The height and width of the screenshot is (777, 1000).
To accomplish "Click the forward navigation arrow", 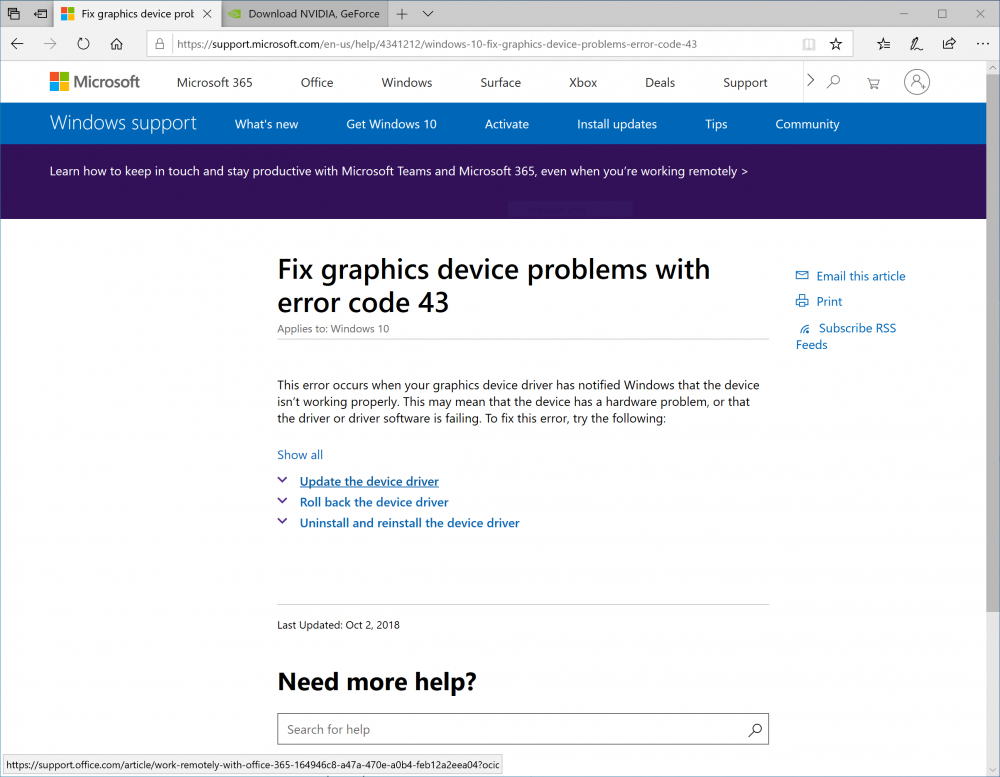I will [x=50, y=44].
